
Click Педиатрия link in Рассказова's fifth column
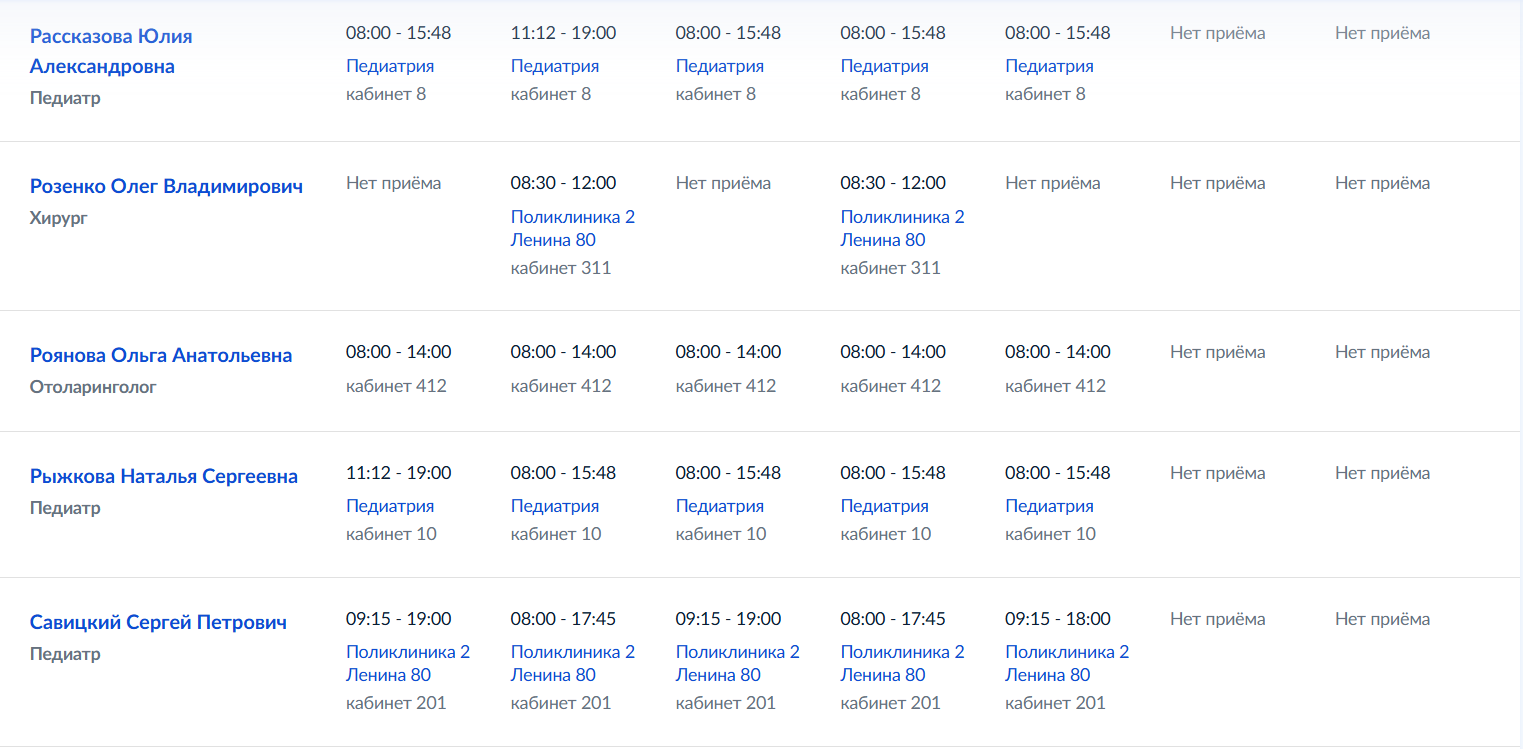(1049, 66)
